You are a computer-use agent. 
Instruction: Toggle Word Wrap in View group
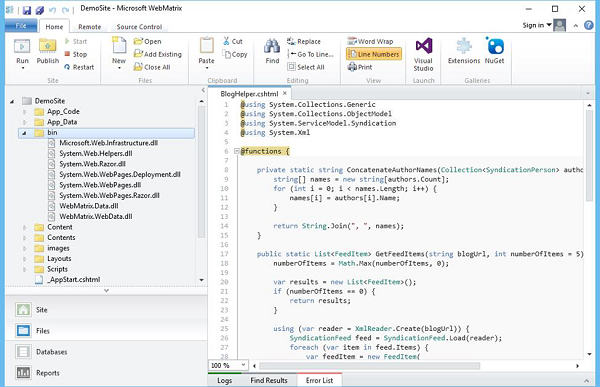coord(370,41)
